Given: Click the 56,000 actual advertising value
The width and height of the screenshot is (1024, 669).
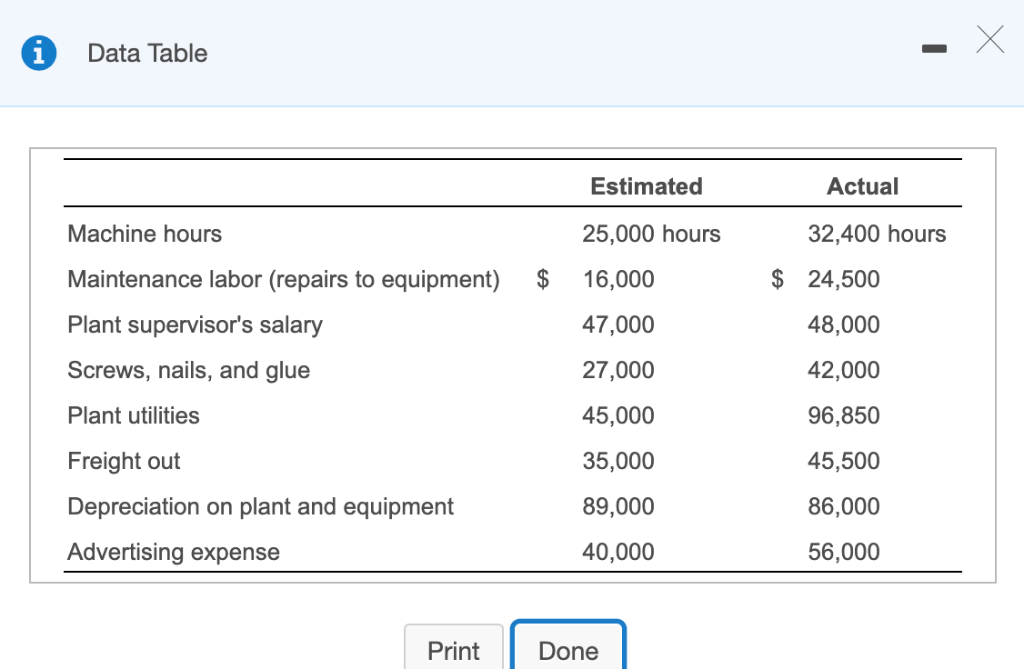Looking at the screenshot, I should 844,552.
